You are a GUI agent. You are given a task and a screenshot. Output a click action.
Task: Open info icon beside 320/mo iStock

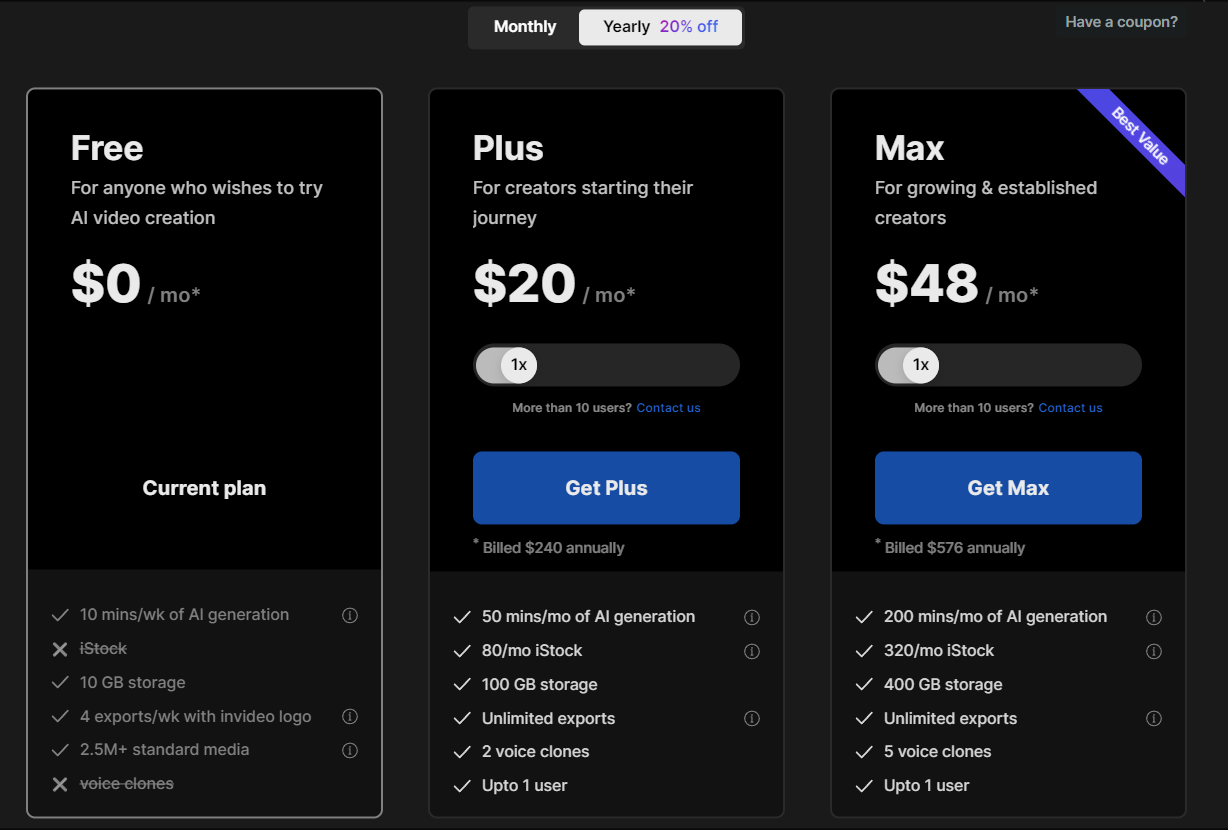click(1154, 652)
